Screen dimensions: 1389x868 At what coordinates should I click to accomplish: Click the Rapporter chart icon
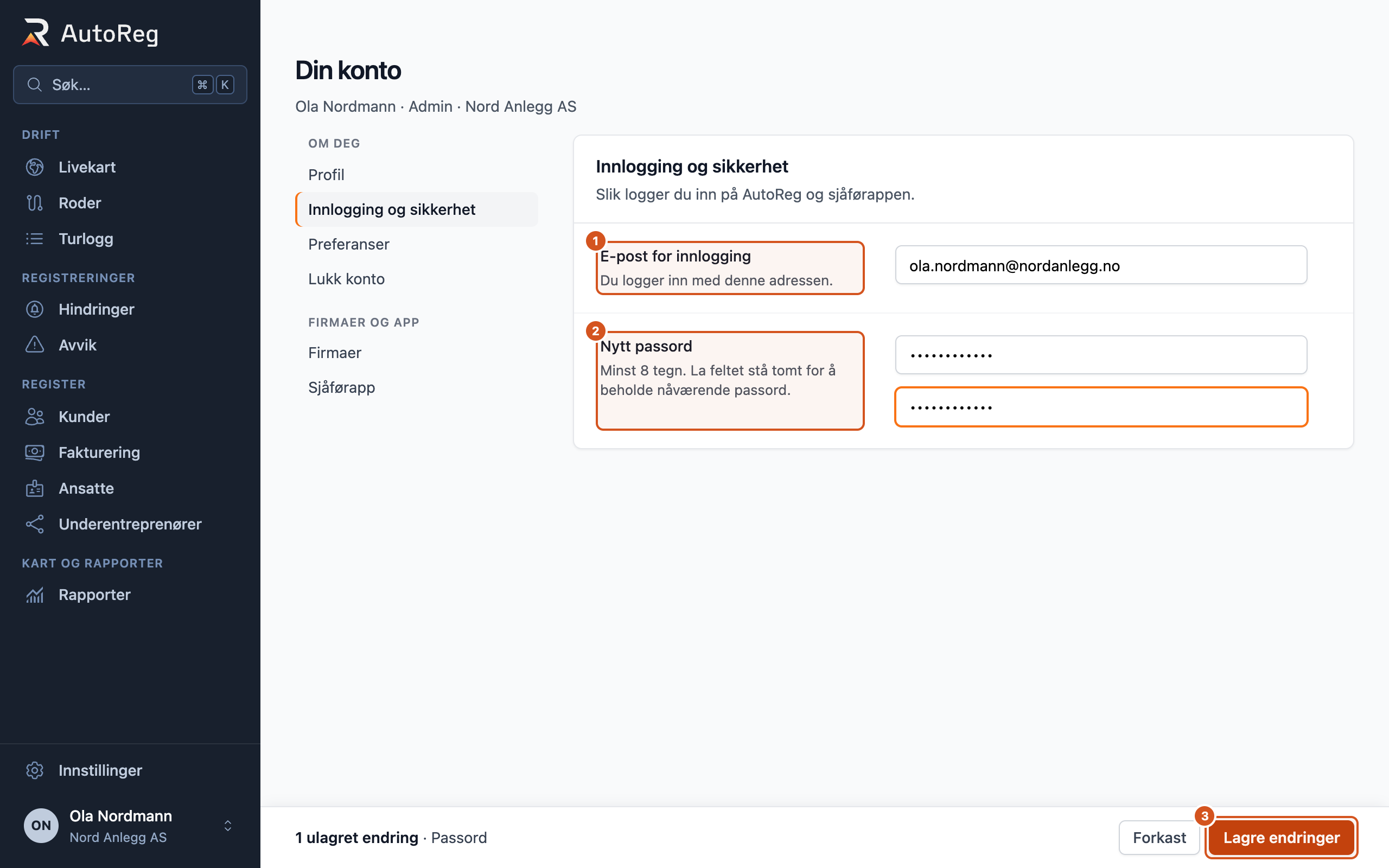coord(34,594)
